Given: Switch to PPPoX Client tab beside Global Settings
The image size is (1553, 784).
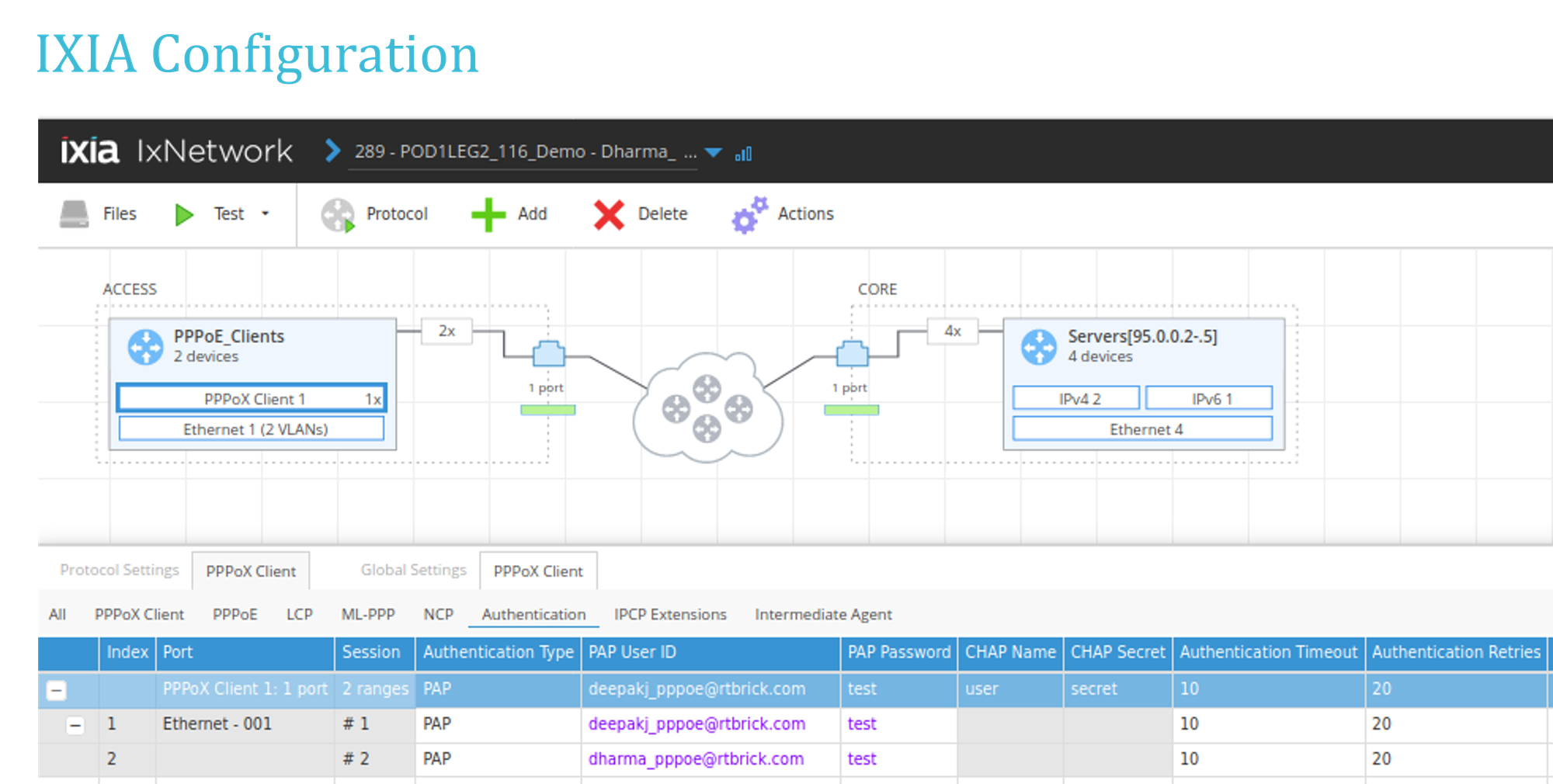Looking at the screenshot, I should coord(538,571).
